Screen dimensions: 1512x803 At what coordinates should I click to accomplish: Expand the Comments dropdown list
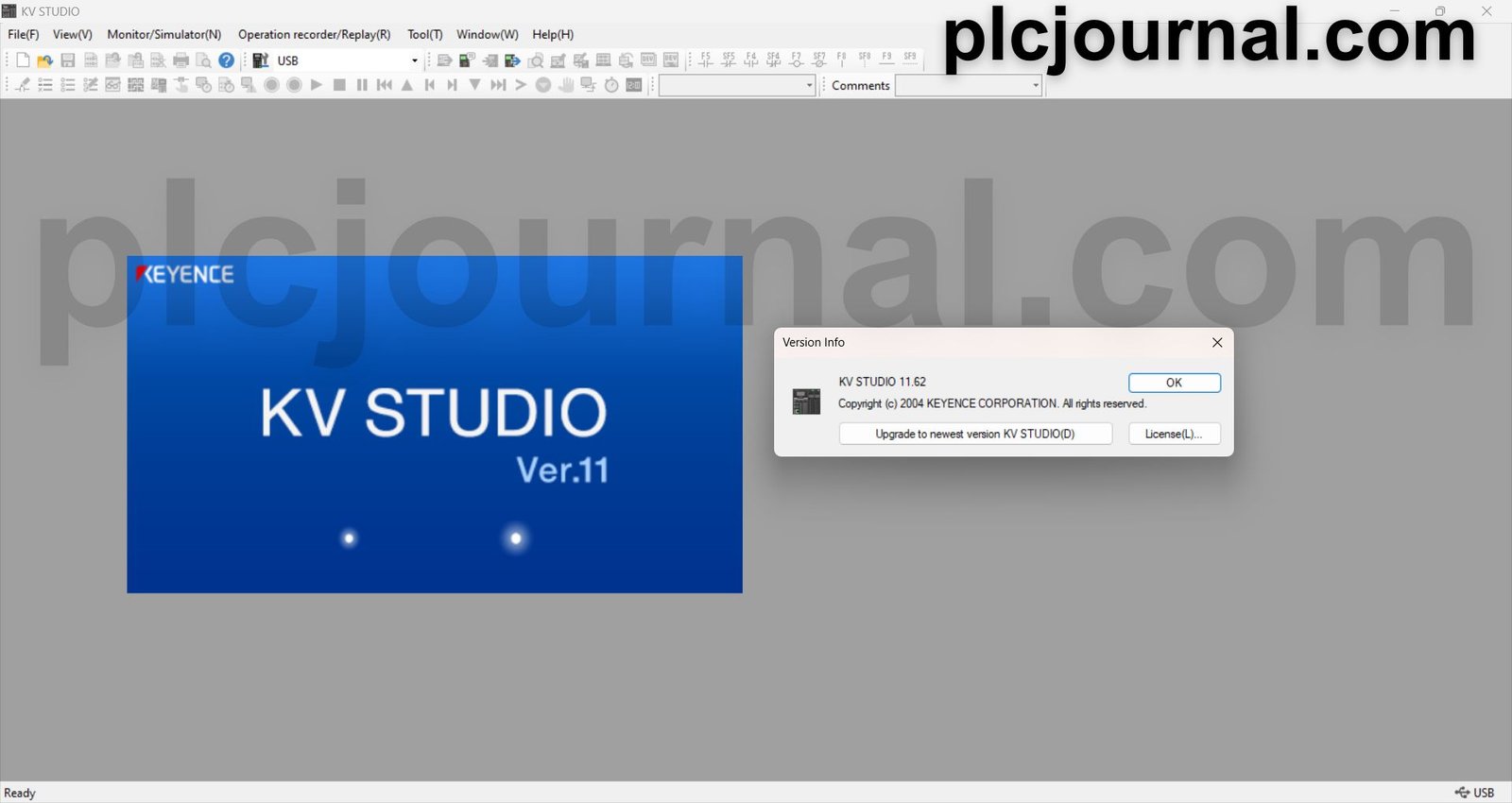click(x=1036, y=86)
